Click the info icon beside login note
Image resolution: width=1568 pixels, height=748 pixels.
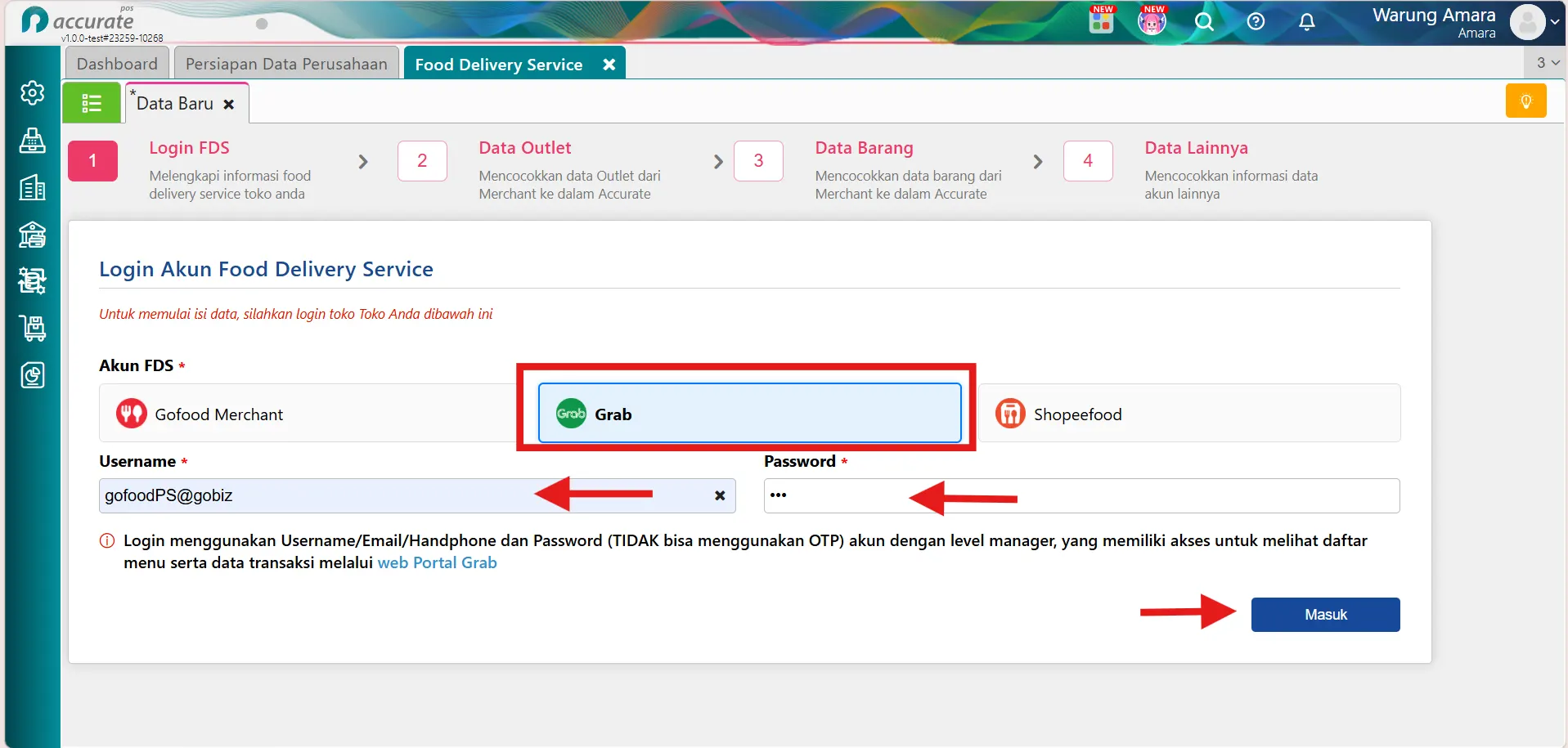pos(107,540)
